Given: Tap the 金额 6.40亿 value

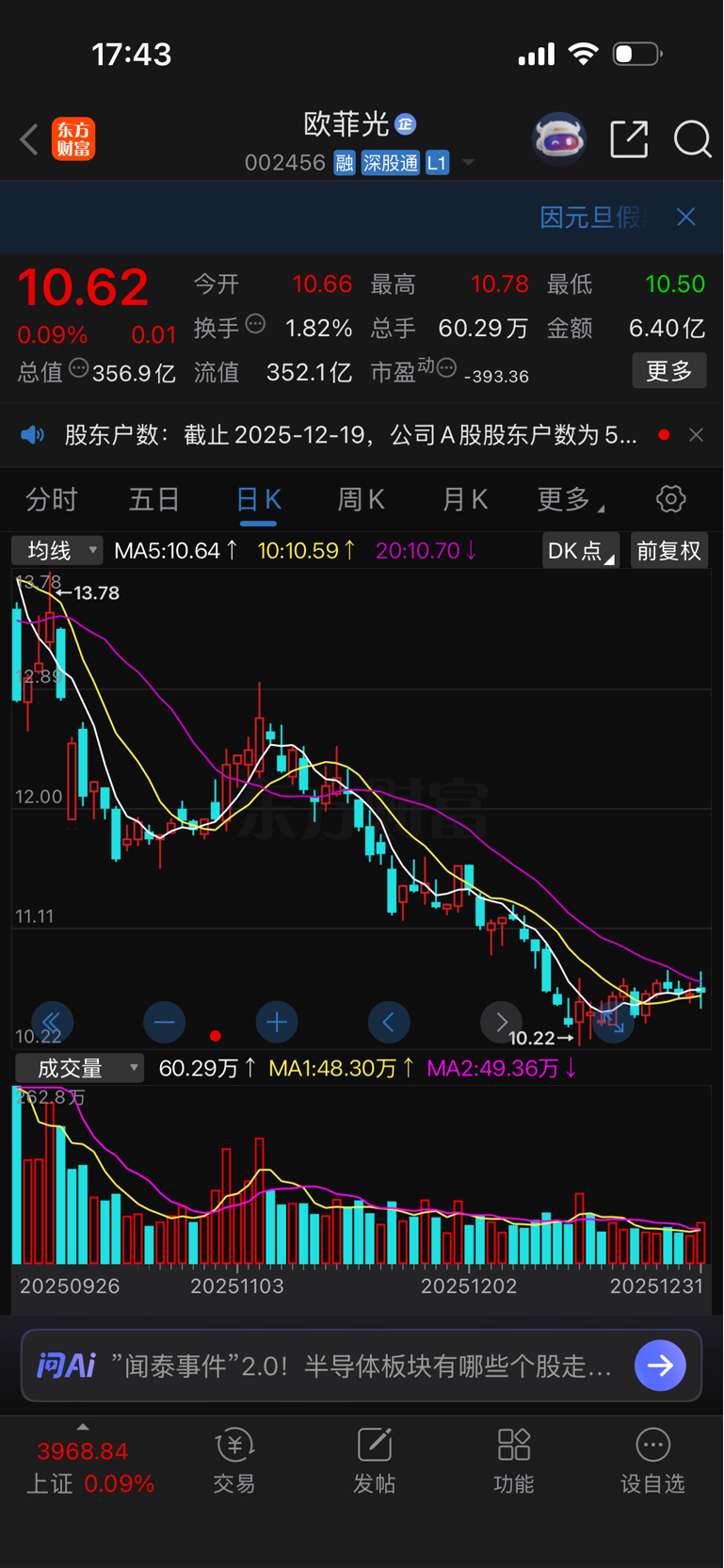Looking at the screenshot, I should 667,328.
